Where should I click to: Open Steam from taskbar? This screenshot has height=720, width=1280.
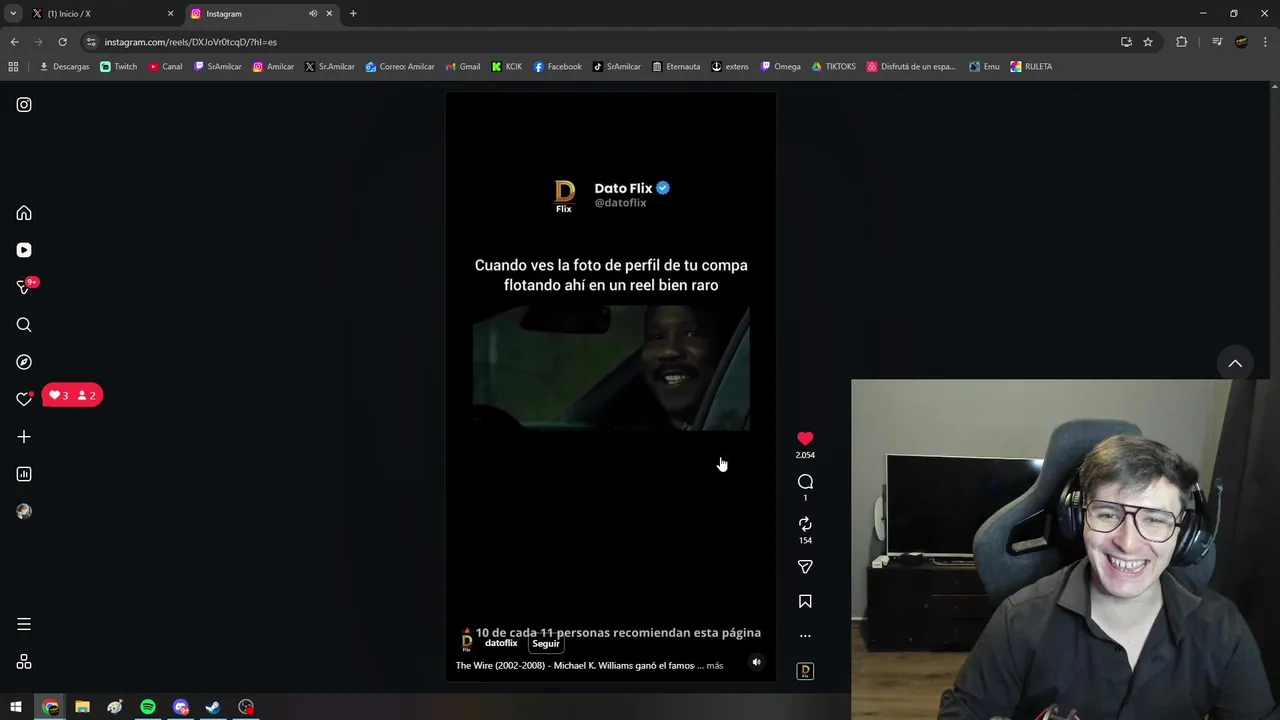pyautogui.click(x=213, y=707)
